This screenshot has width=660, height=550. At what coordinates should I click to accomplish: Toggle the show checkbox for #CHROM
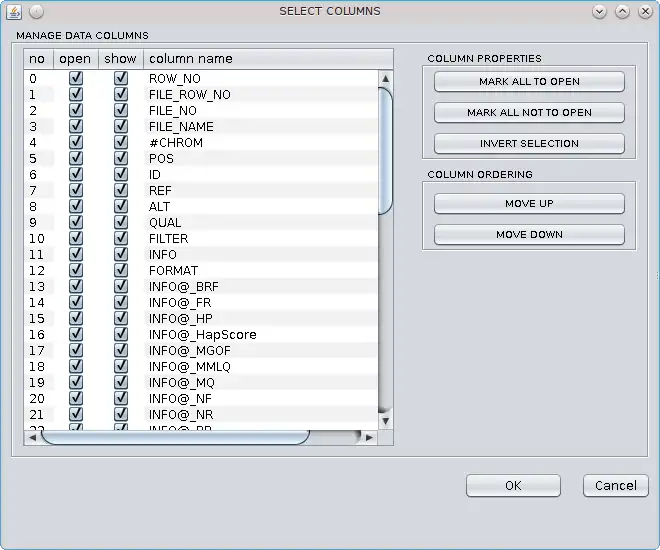[121, 142]
